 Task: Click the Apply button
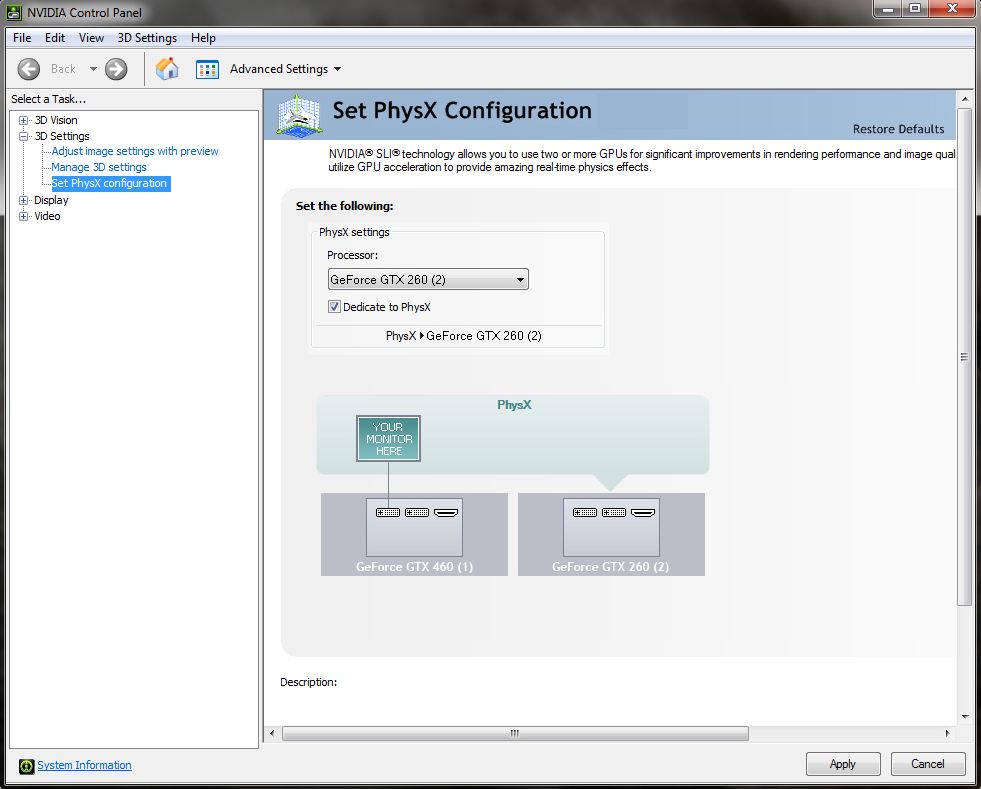[843, 764]
